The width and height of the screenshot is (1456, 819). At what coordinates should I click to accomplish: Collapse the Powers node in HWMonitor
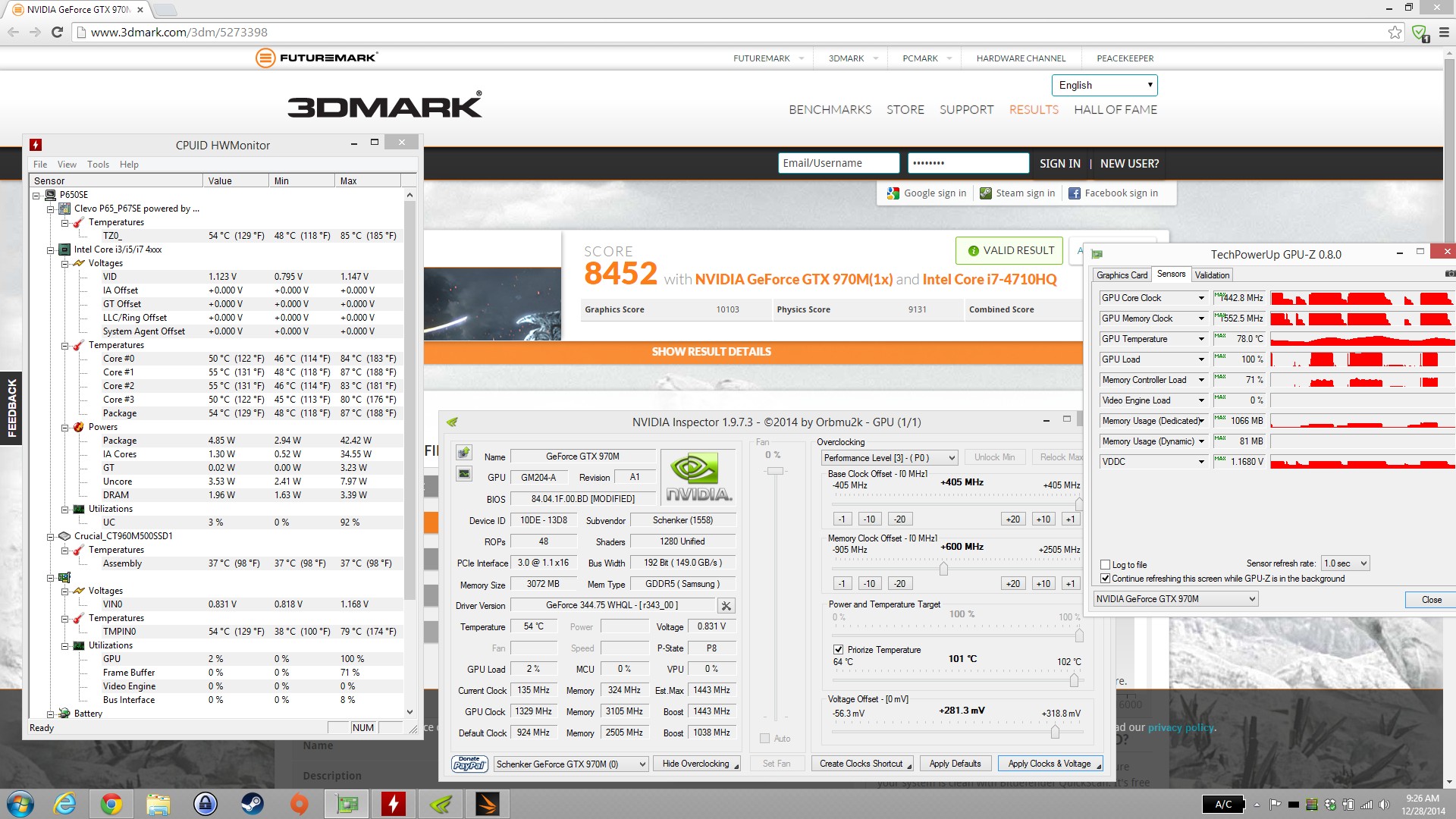(65, 427)
